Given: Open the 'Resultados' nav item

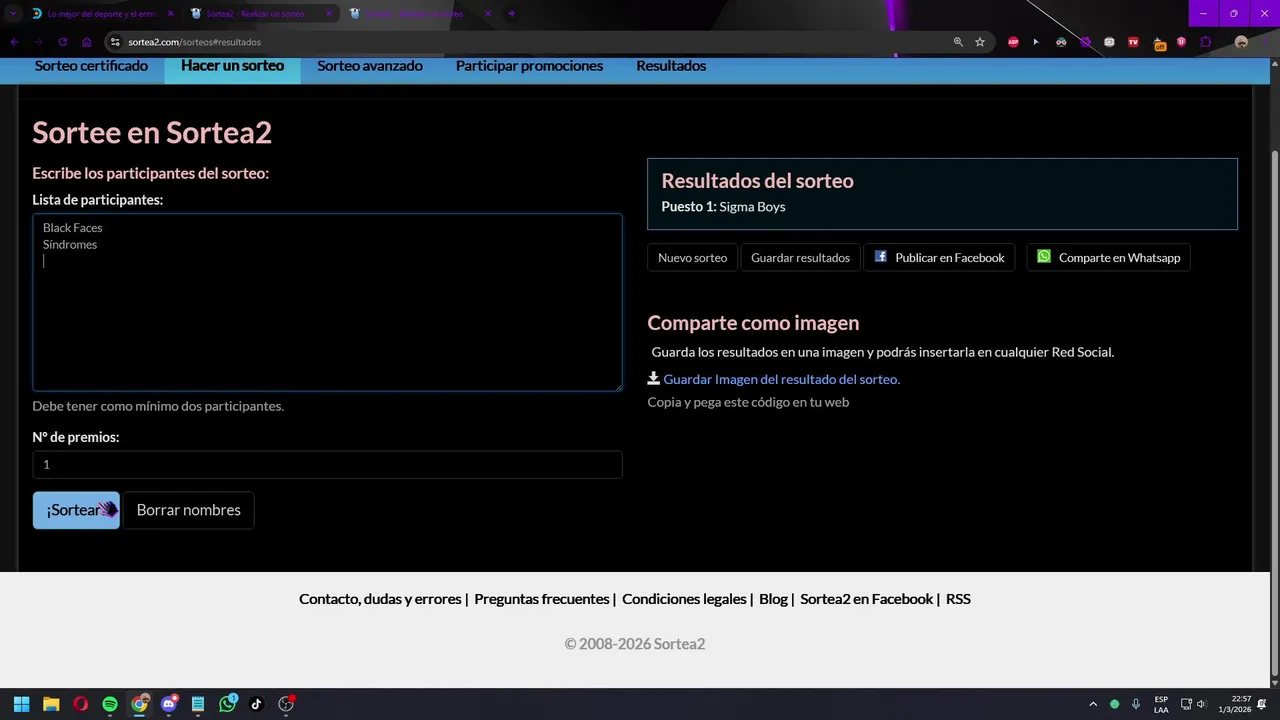Looking at the screenshot, I should pos(671,66).
